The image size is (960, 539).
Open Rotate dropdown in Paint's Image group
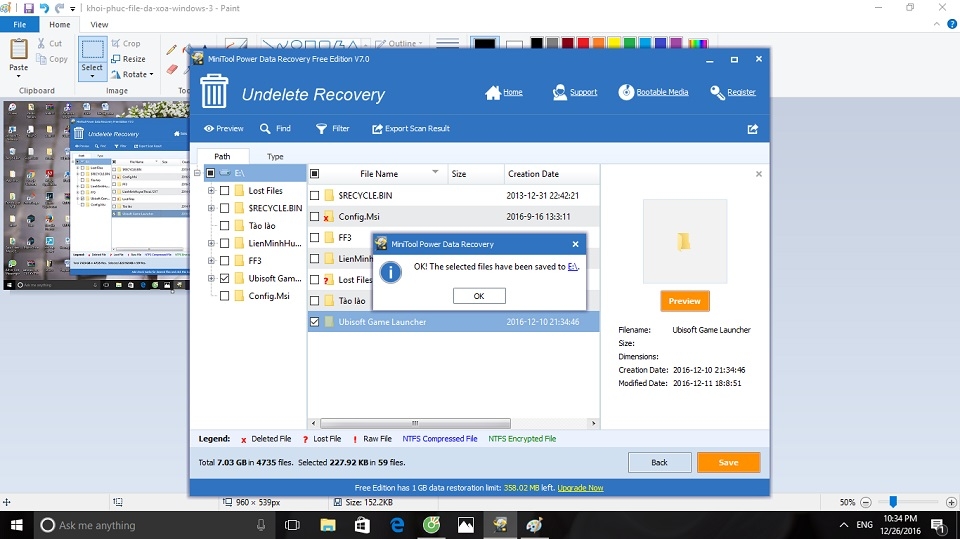point(132,74)
